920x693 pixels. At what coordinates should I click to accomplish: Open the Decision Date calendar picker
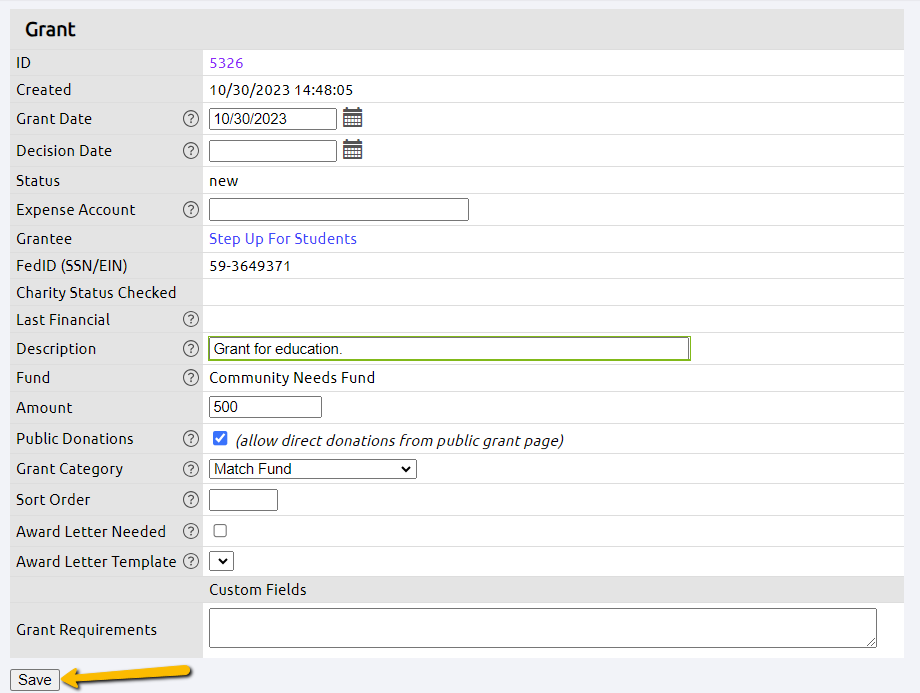click(x=352, y=150)
